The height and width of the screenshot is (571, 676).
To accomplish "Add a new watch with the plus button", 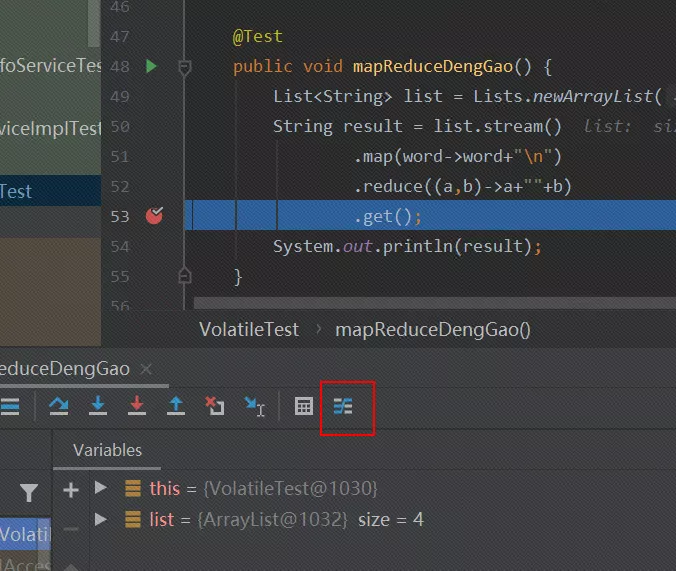I will click(x=70, y=490).
